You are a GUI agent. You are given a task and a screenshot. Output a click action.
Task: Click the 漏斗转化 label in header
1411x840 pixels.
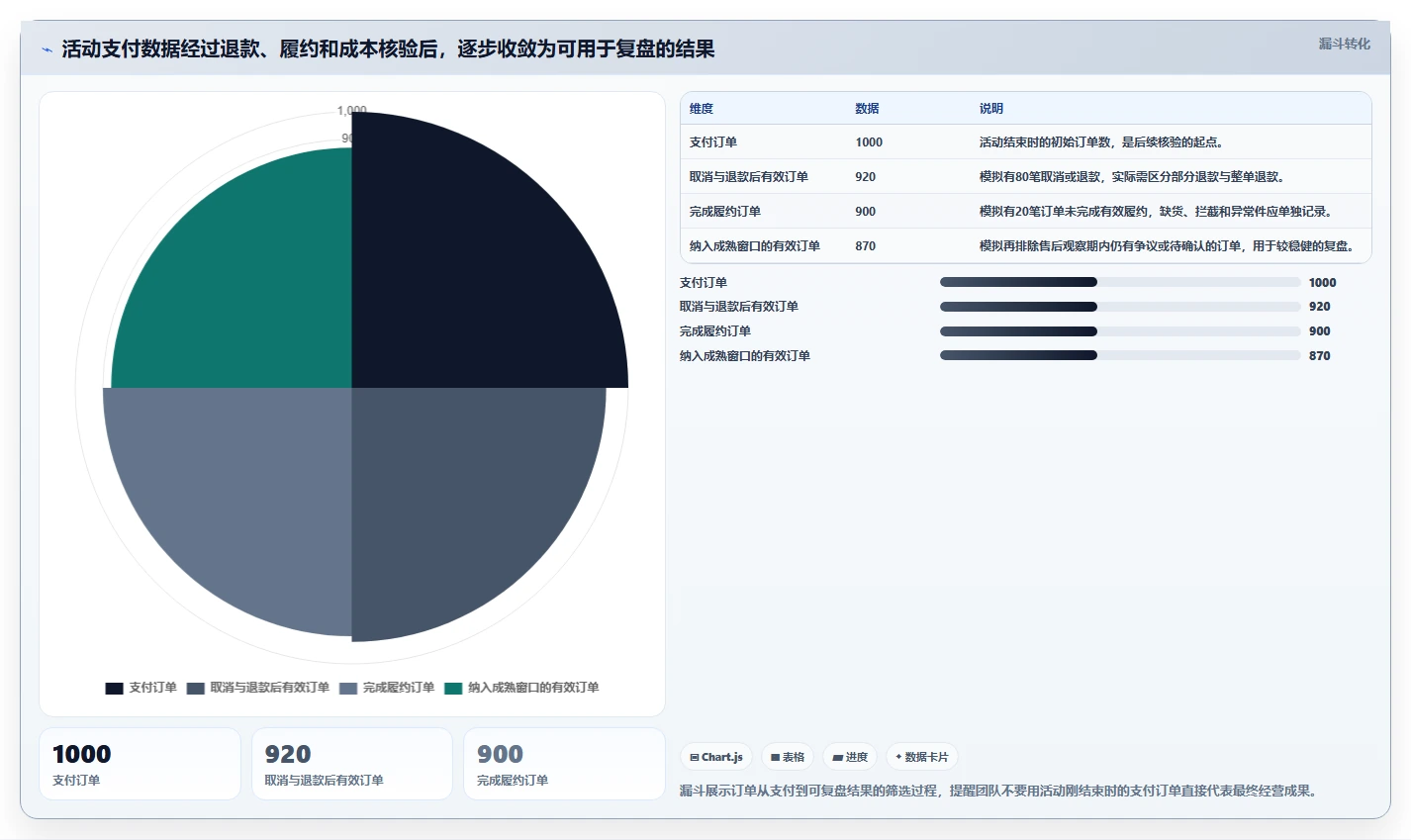click(1345, 44)
